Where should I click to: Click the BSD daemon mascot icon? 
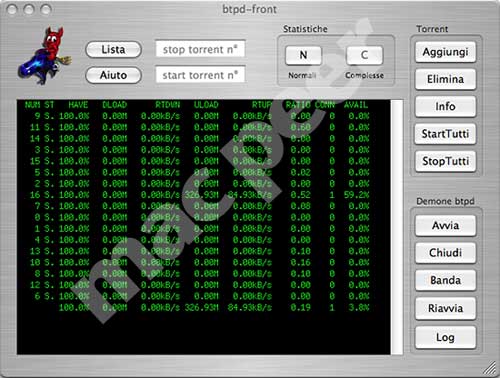tap(44, 56)
